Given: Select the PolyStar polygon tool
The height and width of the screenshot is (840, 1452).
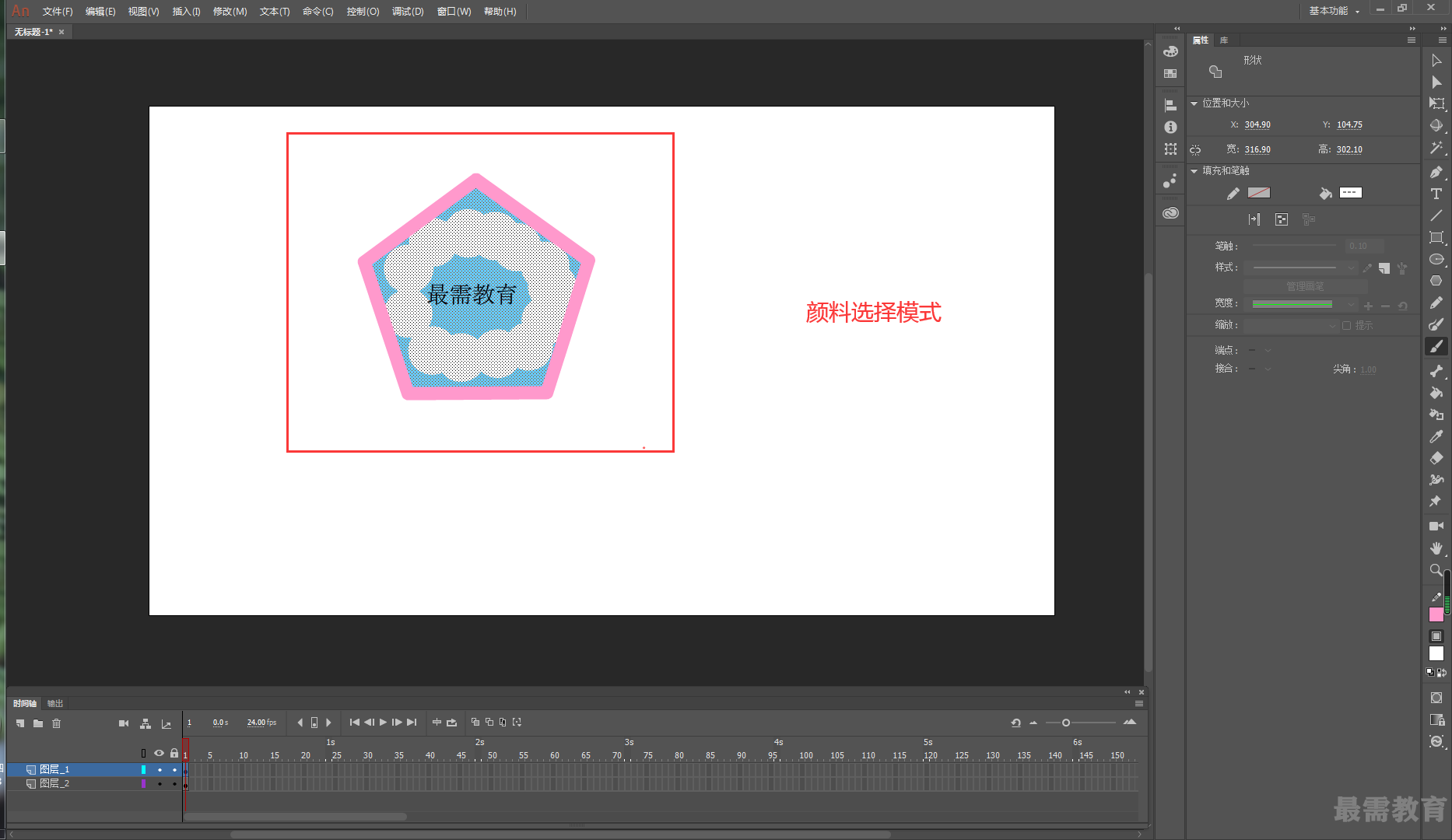Looking at the screenshot, I should (x=1436, y=281).
